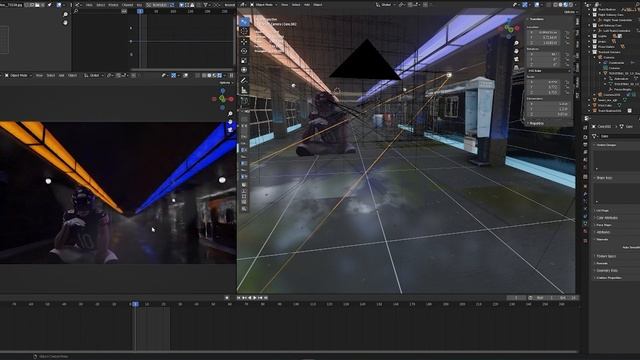Select the Scale tool in main viewport

(x=244, y=60)
